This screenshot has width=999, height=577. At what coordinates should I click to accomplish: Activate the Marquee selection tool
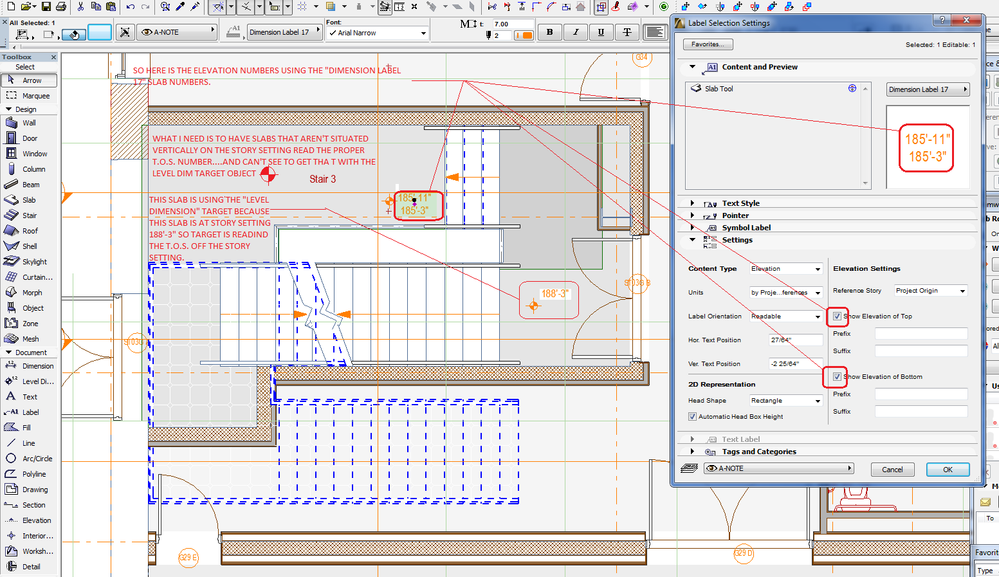pyautogui.click(x=30, y=96)
